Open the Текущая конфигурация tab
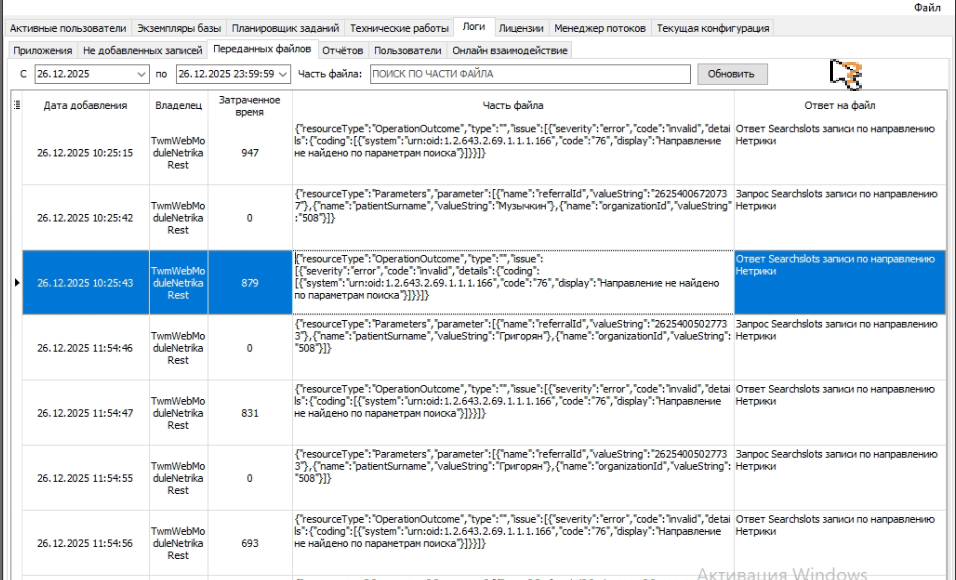The width and height of the screenshot is (956, 580). point(714,28)
